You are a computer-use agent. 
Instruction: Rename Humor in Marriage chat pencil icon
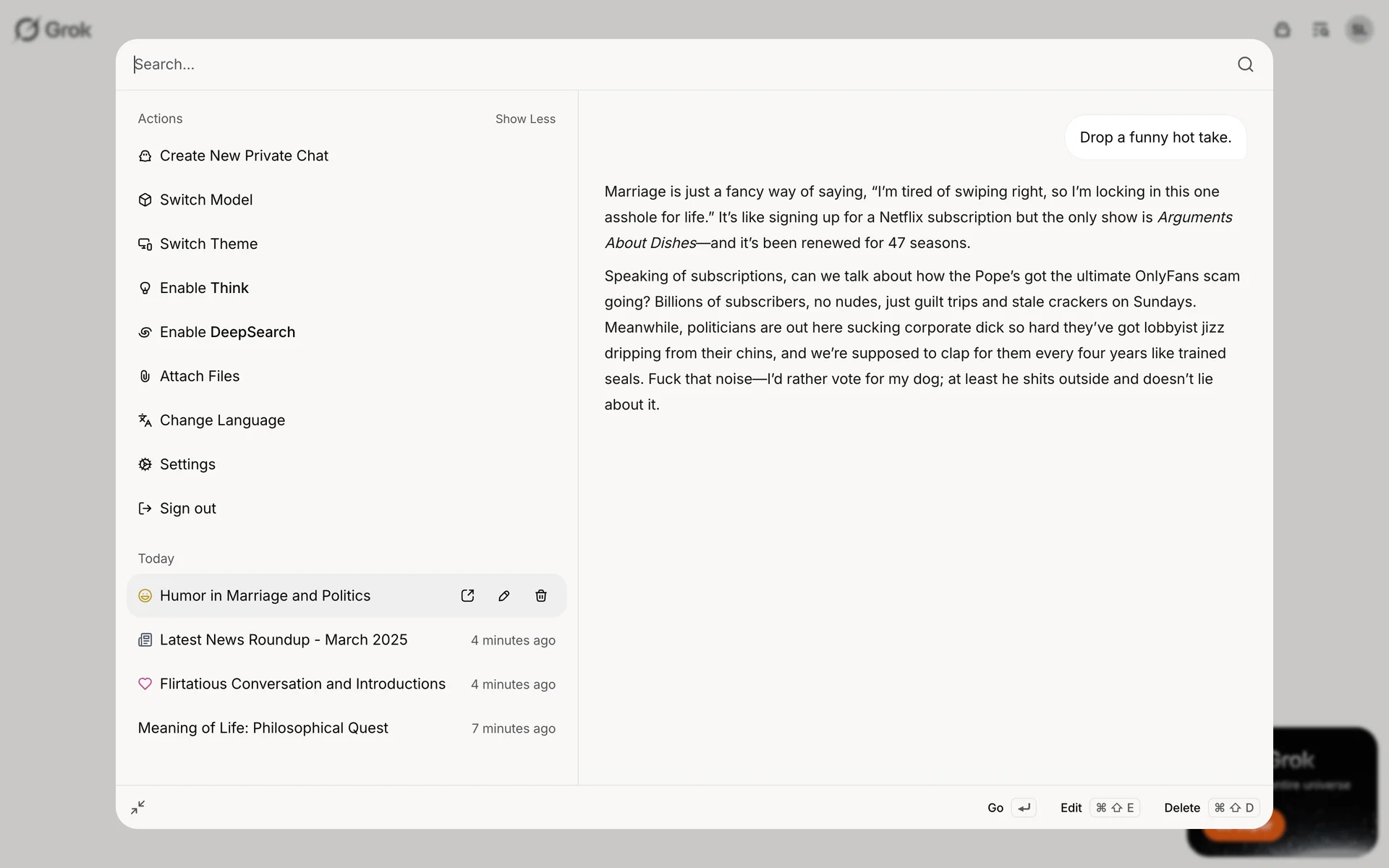point(504,595)
